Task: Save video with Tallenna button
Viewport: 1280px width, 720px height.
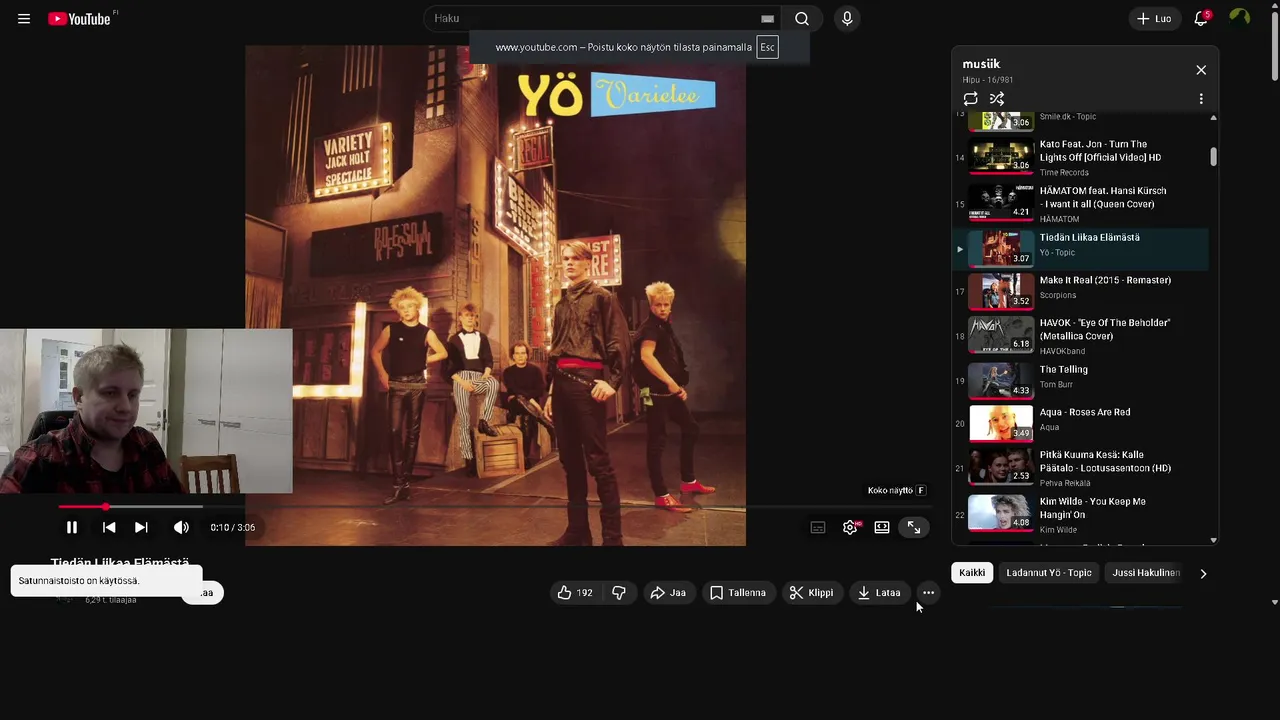Action: point(738,593)
